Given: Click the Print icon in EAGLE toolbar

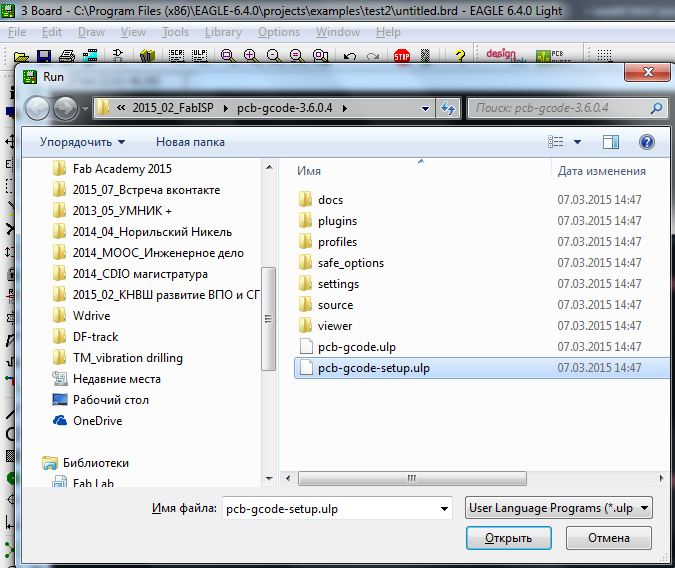Looking at the screenshot, I should (67, 56).
